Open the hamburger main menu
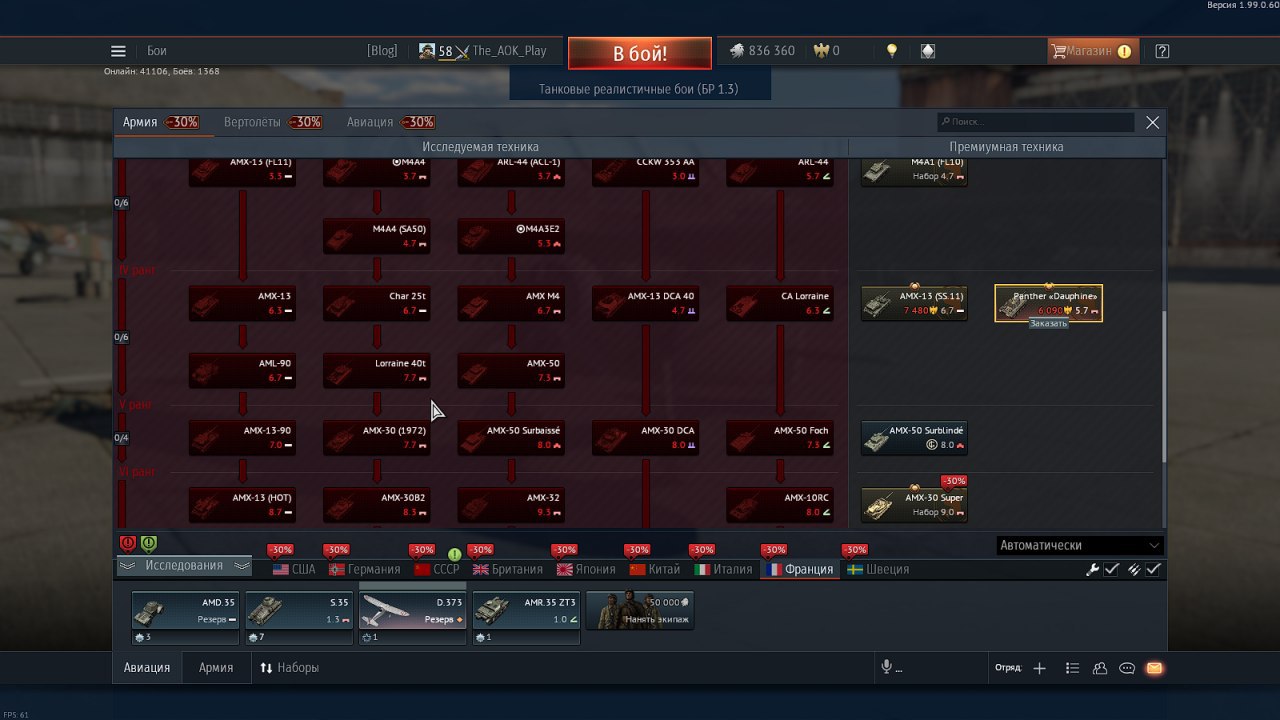 (118, 51)
